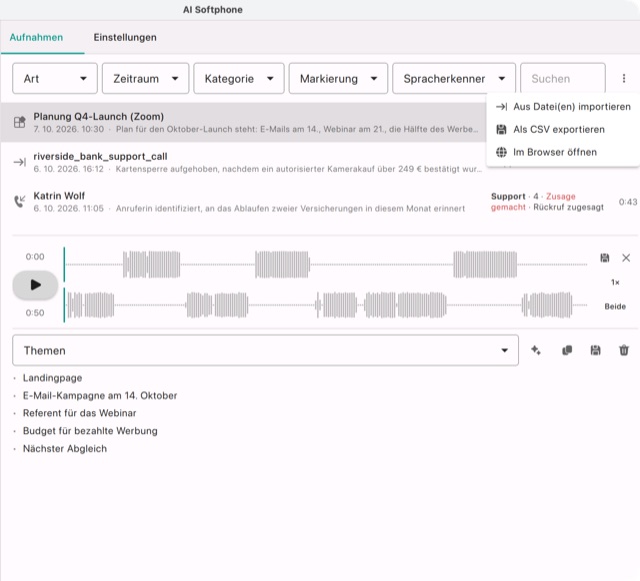Click the 0:43 duration of Katrin Wolf

(628, 202)
